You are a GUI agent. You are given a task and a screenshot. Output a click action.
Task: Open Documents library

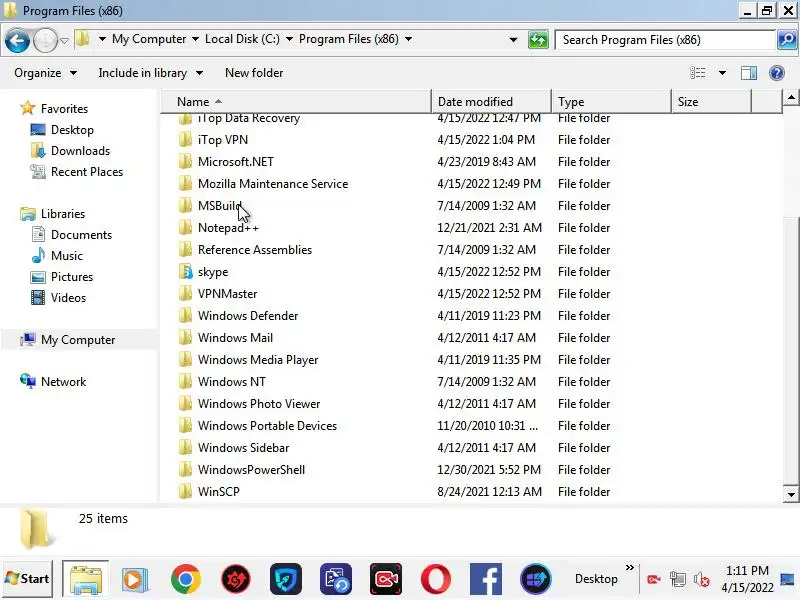coord(81,235)
